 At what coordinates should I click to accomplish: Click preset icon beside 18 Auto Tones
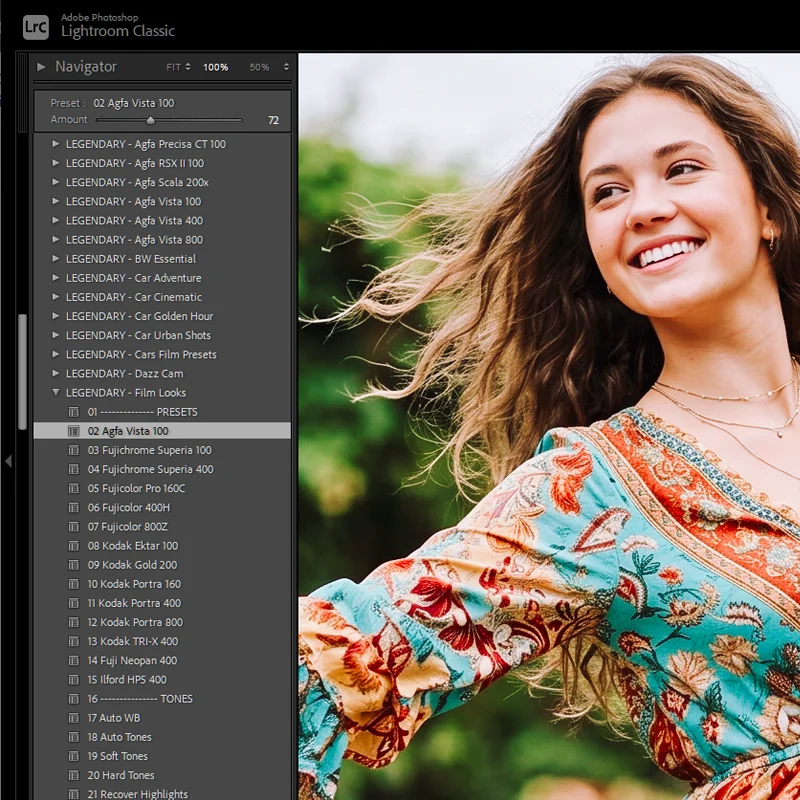[74, 737]
